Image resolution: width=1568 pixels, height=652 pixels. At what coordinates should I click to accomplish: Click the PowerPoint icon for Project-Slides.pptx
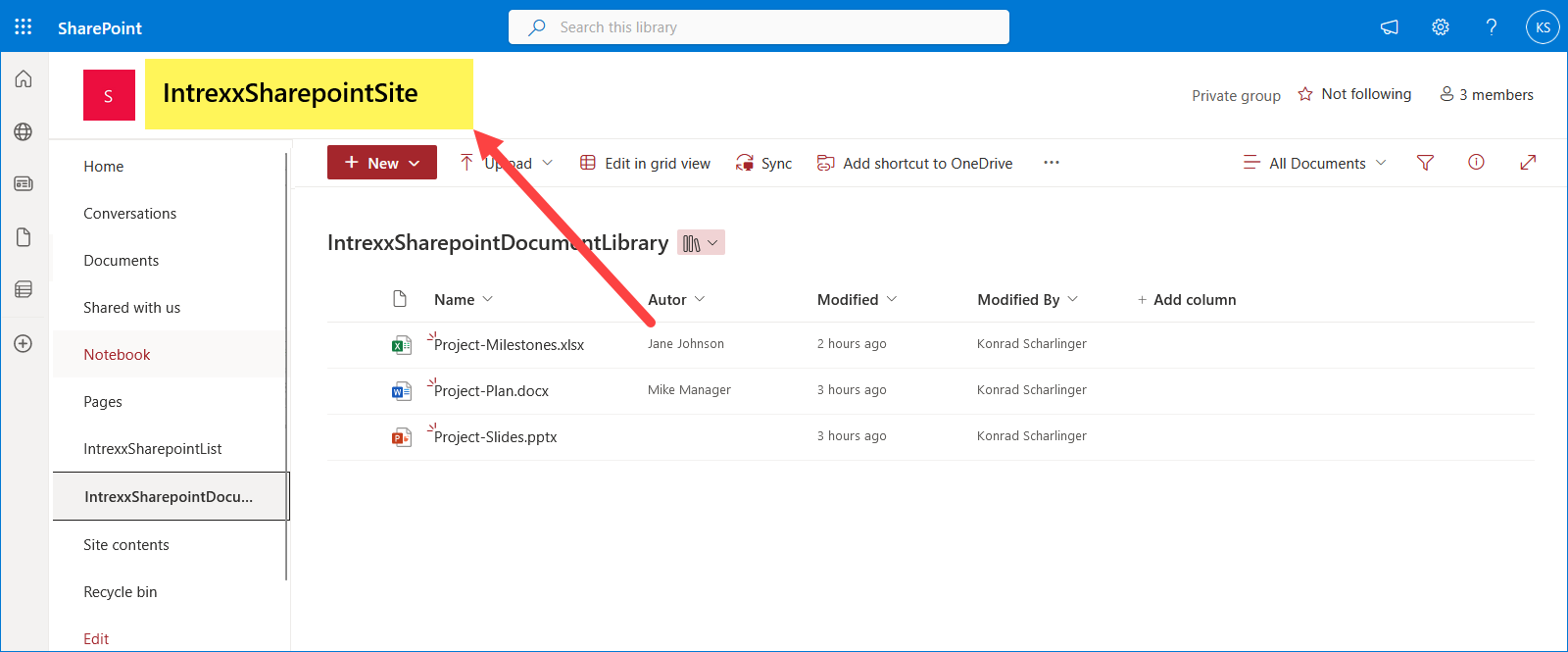tap(401, 436)
